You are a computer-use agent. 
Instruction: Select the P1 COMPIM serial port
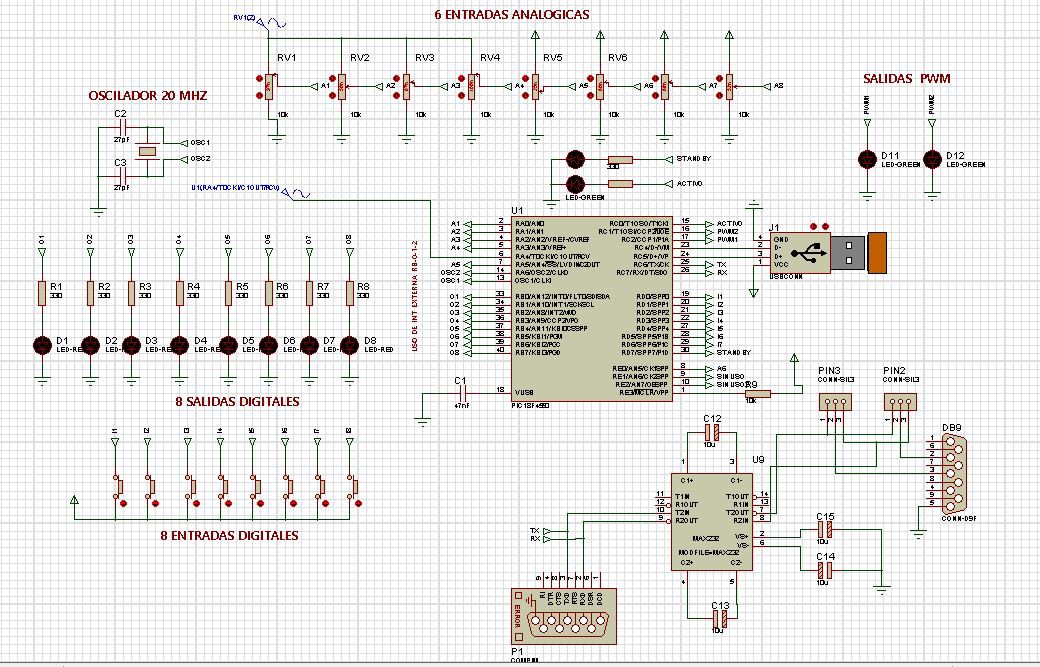(x=564, y=616)
